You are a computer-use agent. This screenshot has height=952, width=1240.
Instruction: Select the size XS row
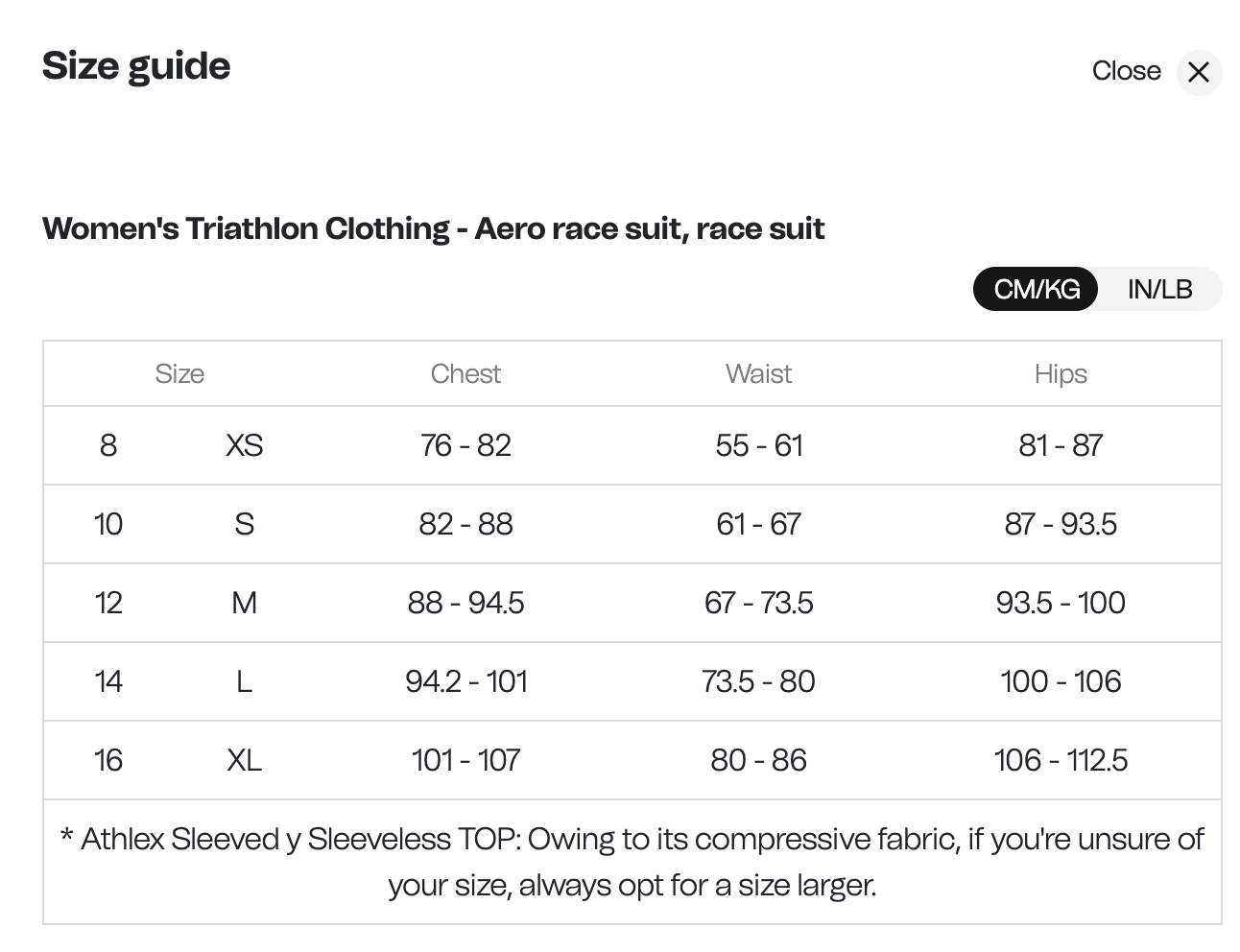point(244,445)
